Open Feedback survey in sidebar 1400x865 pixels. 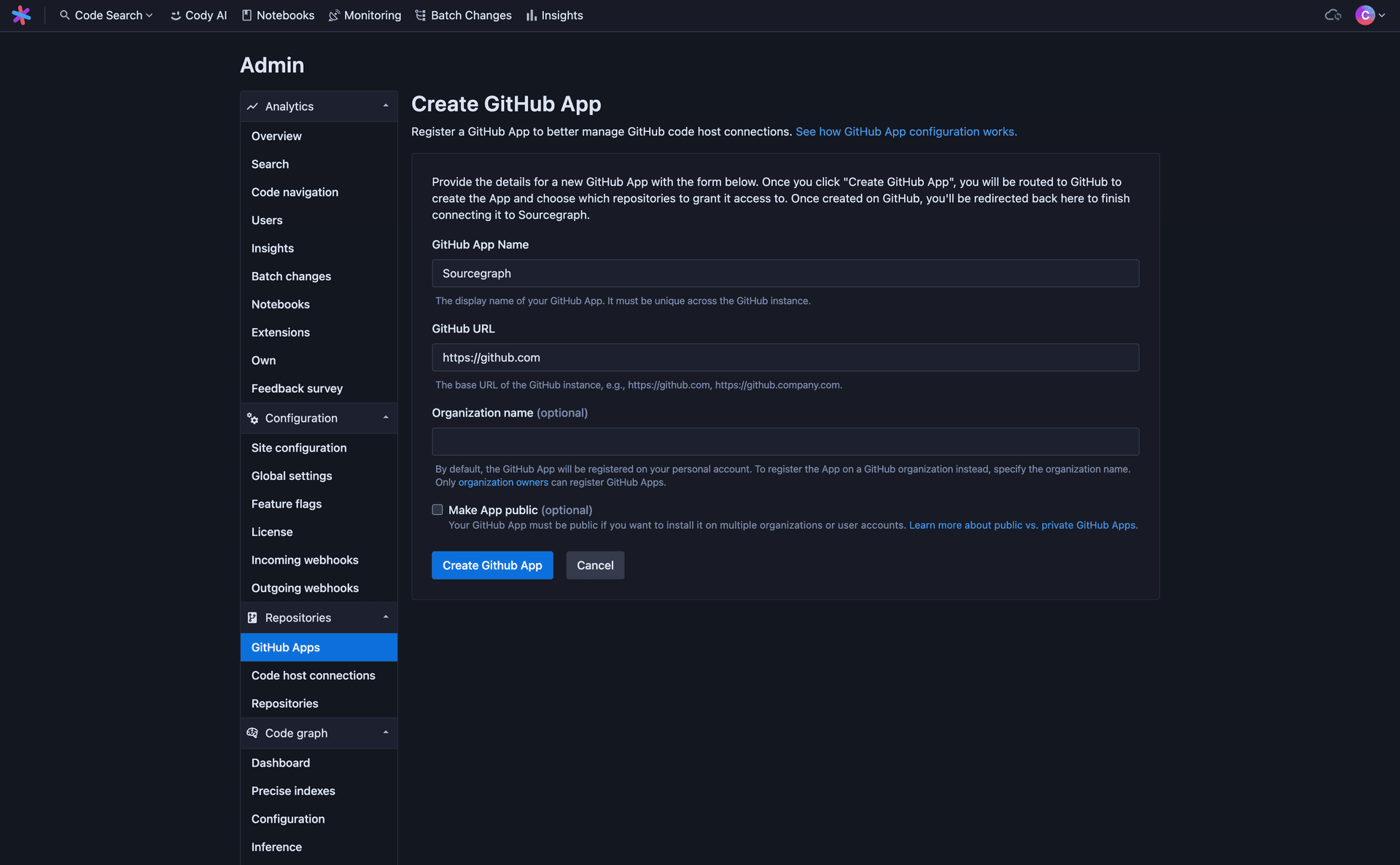[x=319, y=389]
